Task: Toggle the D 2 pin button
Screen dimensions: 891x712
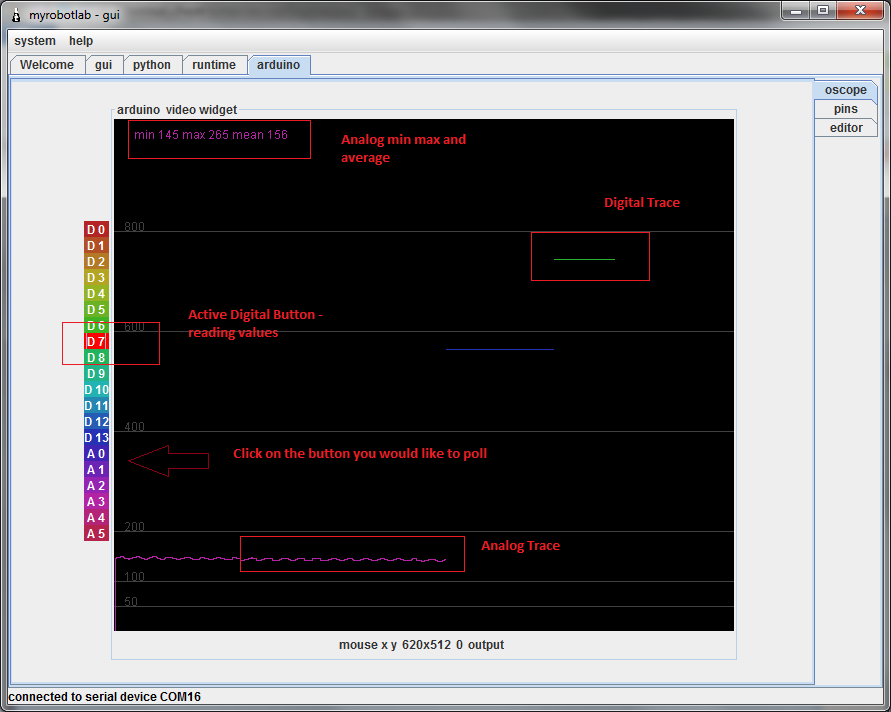Action: [97, 261]
